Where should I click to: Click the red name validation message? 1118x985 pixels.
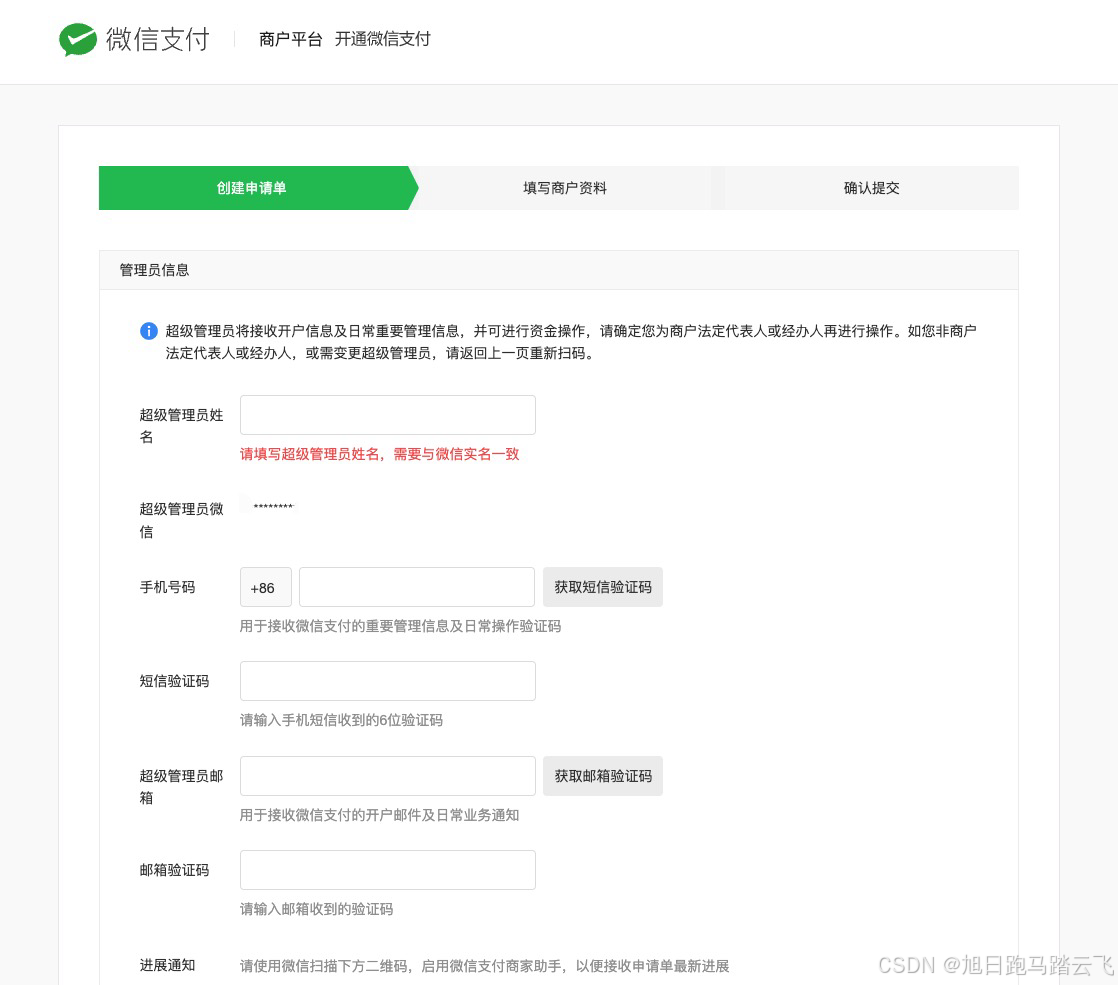pos(379,454)
